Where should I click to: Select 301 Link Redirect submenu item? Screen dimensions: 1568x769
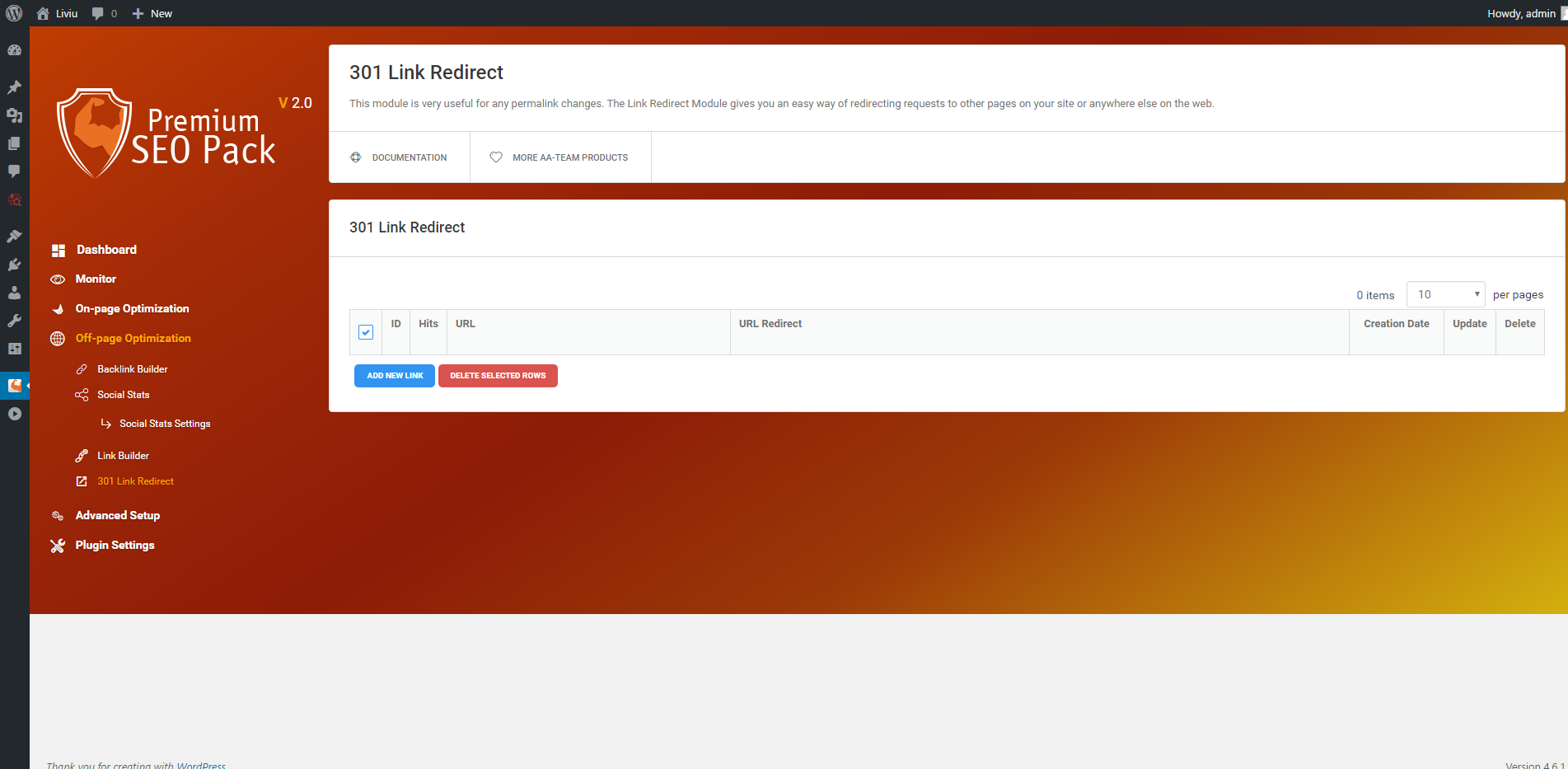pyautogui.click(x=135, y=481)
